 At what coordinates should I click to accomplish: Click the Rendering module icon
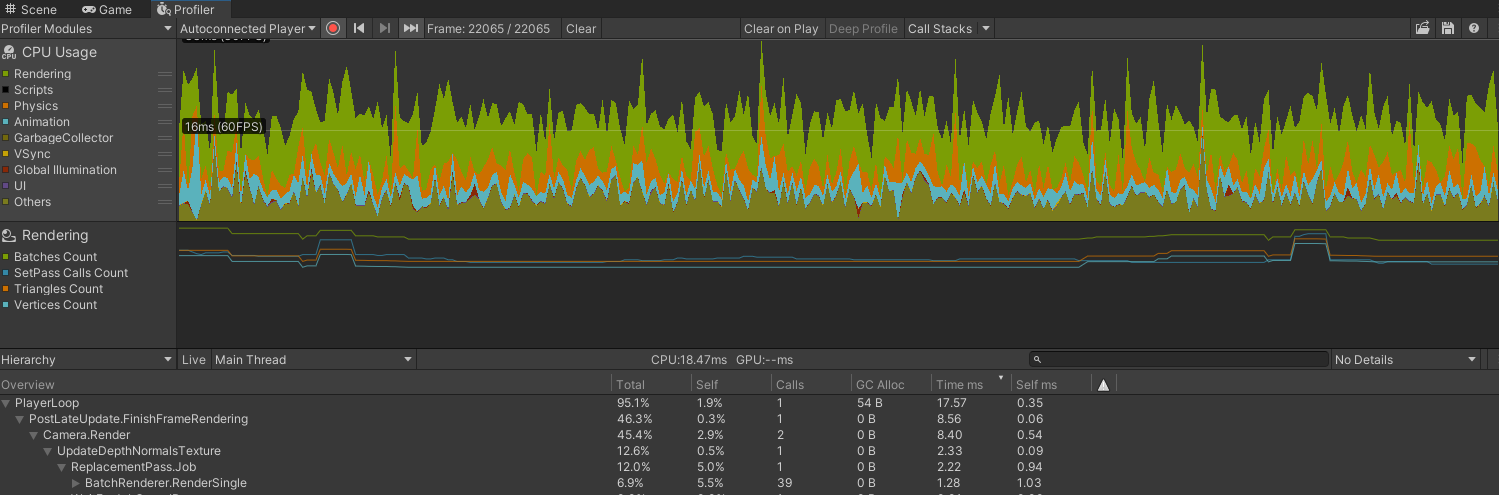point(9,236)
